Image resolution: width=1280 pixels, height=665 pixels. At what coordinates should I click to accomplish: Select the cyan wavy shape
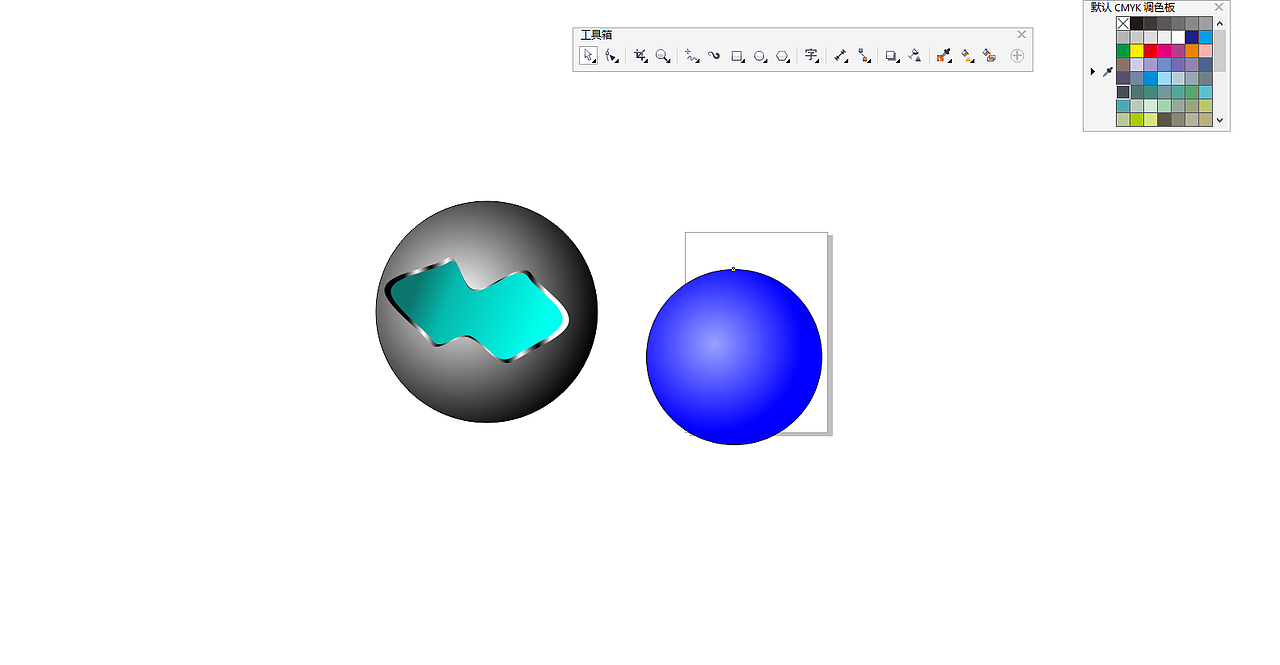(x=475, y=311)
